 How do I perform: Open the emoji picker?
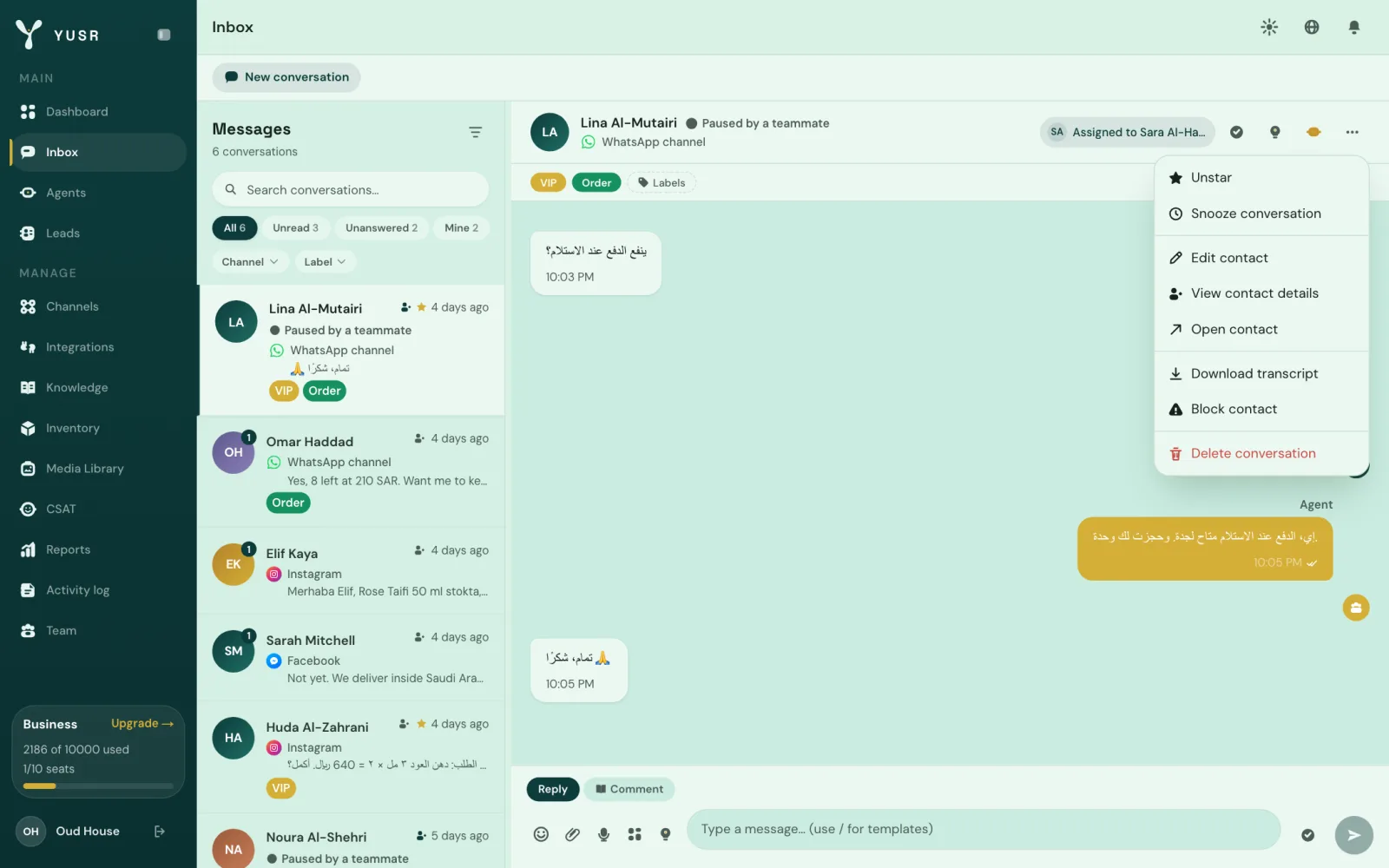[541, 834]
